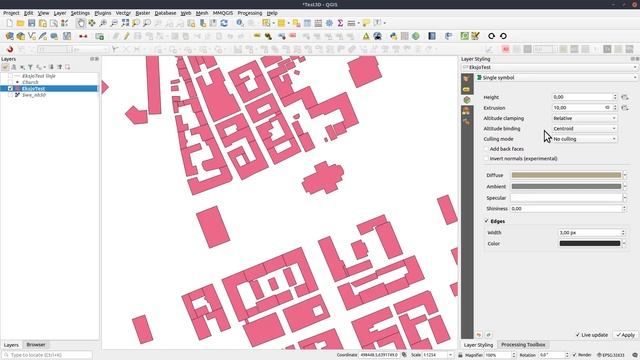Image resolution: width=640 pixels, height=360 pixels.
Task: Toggle the Live update checkbox
Action: pyautogui.click(x=578, y=335)
